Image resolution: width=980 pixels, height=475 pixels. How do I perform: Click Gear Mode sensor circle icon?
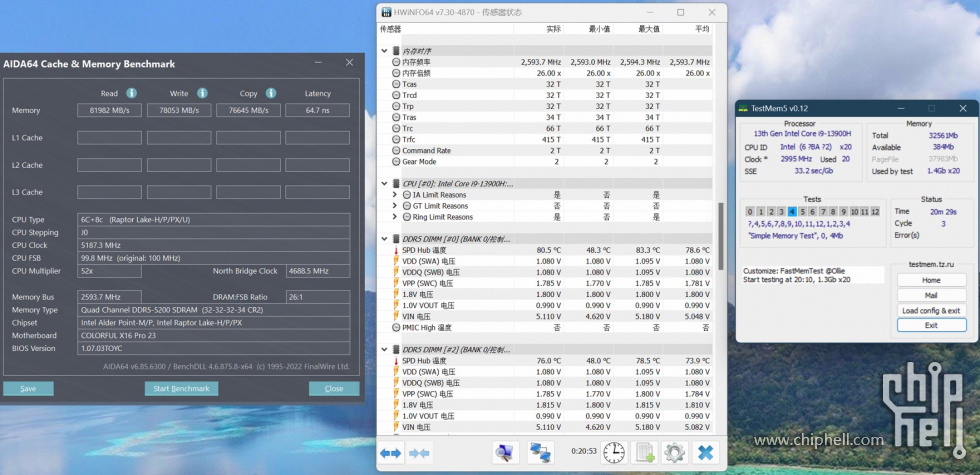396,162
